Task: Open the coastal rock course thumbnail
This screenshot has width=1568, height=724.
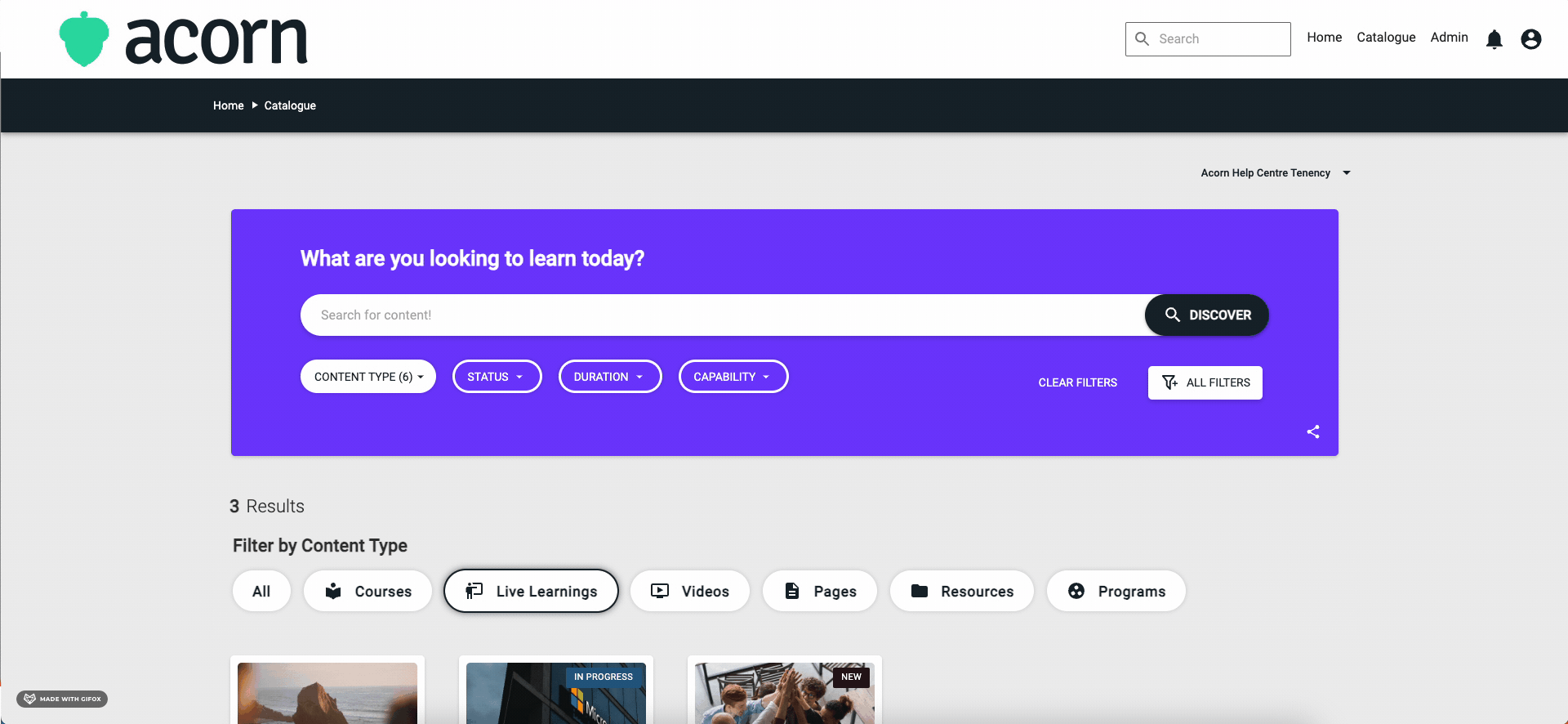Action: (327, 693)
